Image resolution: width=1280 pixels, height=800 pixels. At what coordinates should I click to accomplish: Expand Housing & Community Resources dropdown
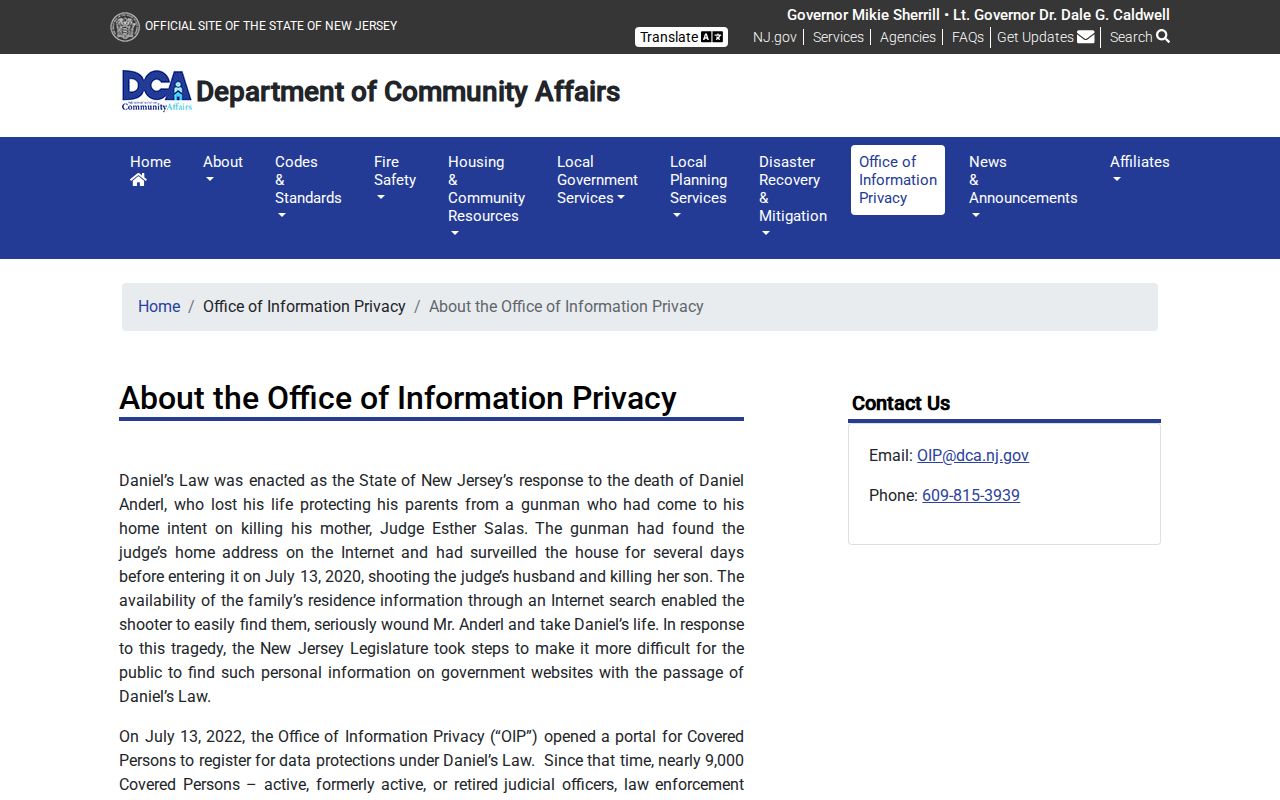(486, 198)
